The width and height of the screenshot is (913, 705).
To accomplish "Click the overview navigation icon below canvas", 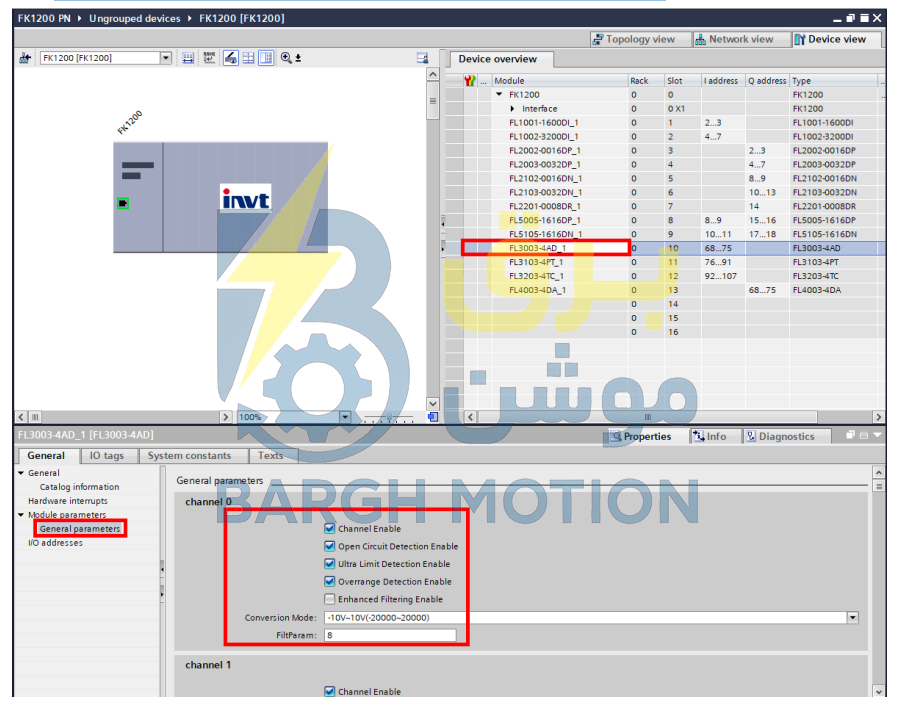I will 433,417.
